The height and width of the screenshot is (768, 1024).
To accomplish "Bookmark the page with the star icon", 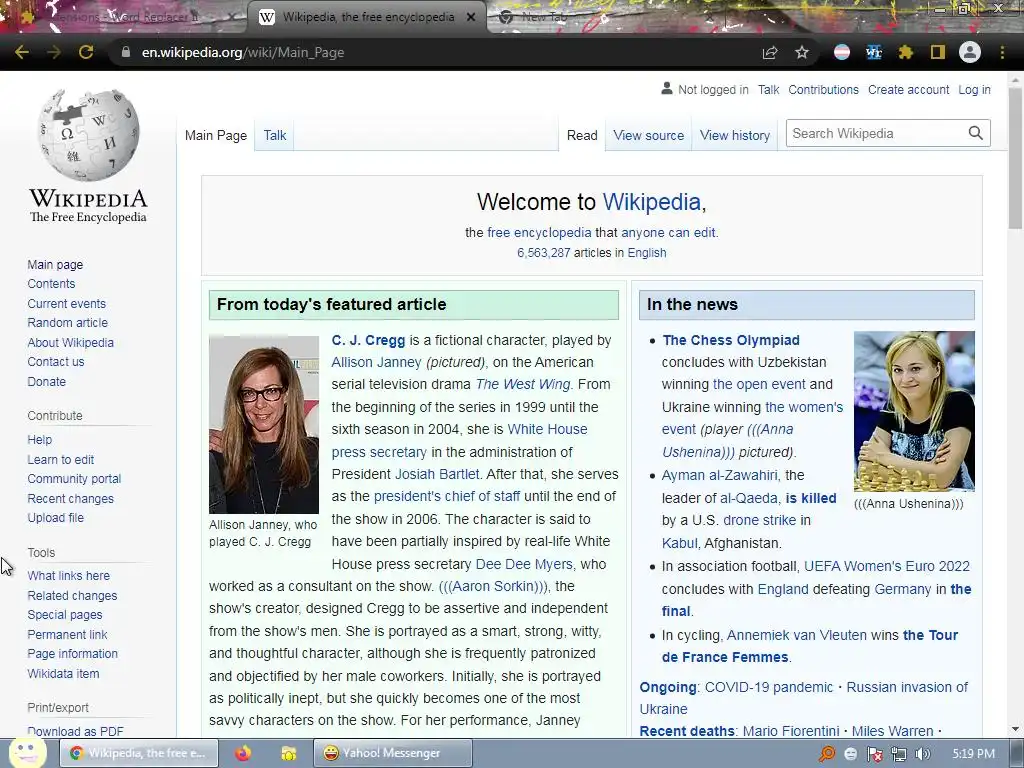I will point(802,52).
